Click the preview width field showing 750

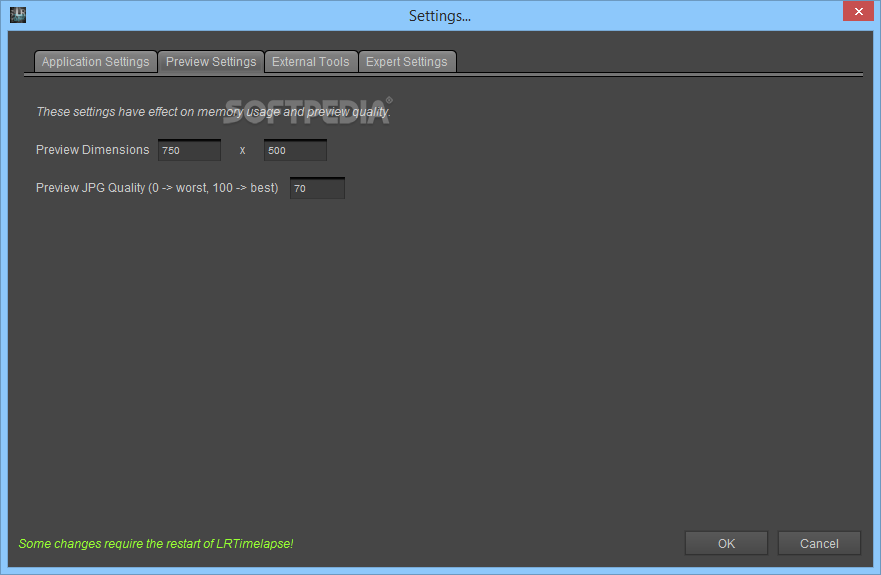coord(189,150)
